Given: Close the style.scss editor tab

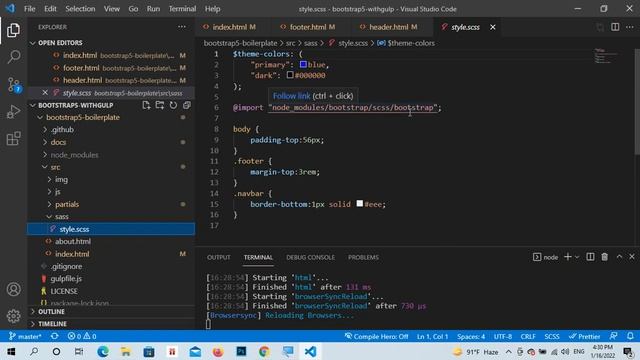Looking at the screenshot, I should point(493,27).
